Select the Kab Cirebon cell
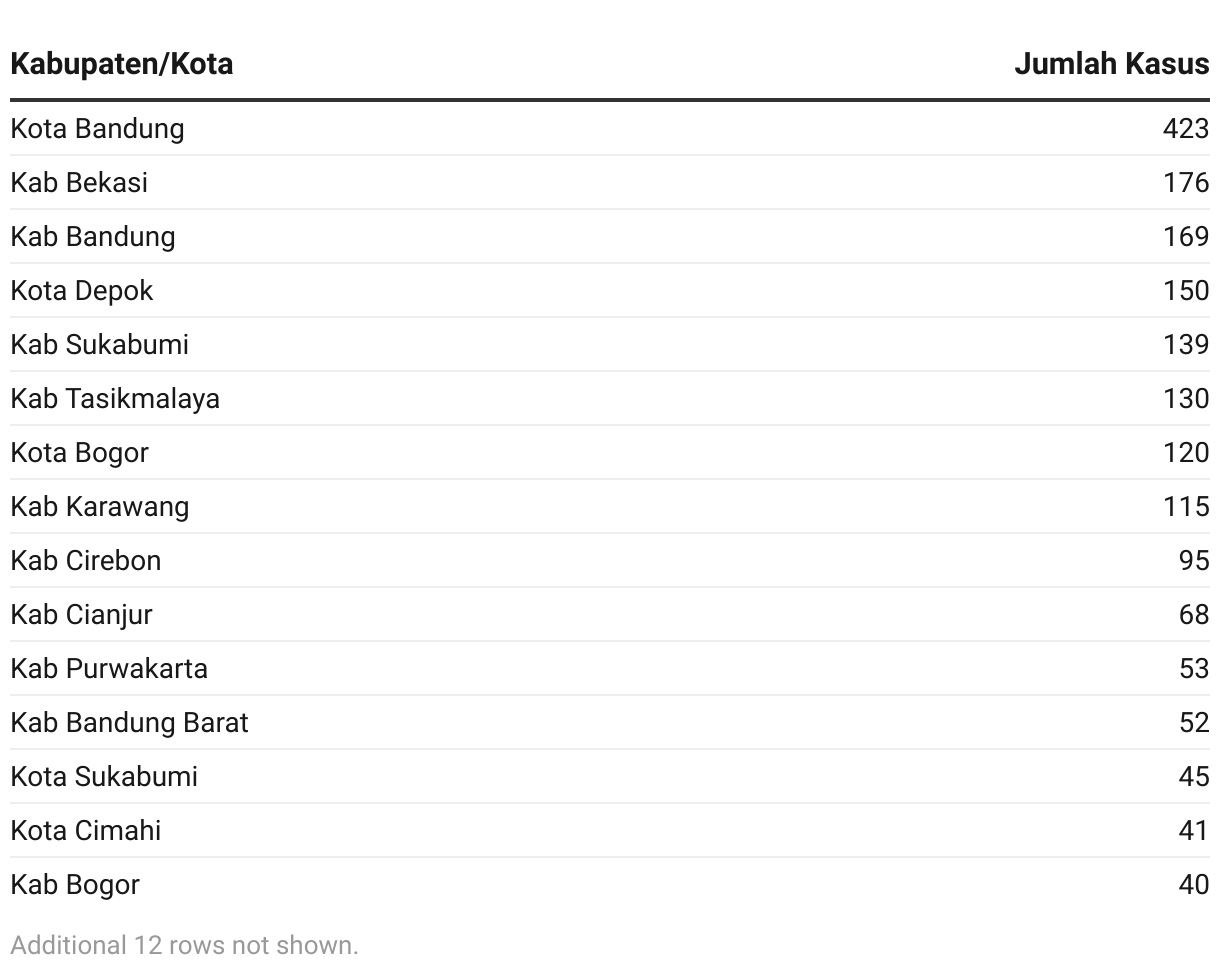Viewport: 1220px width, 970px height. pyautogui.click(x=86, y=561)
